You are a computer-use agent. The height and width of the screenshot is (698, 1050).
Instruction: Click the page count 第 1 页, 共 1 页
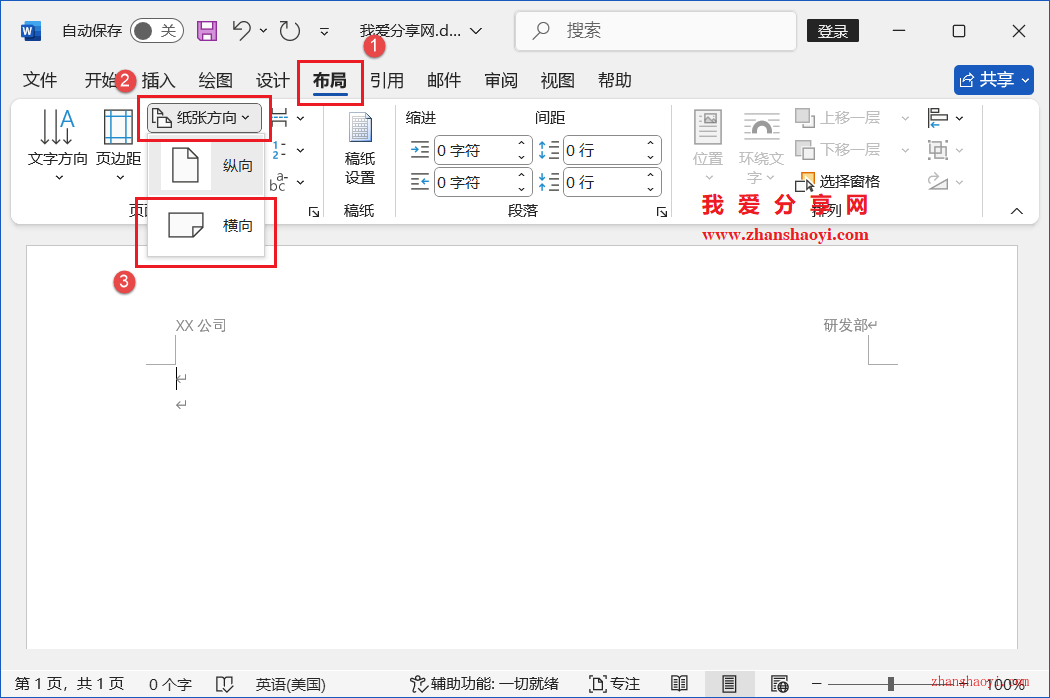click(x=70, y=684)
